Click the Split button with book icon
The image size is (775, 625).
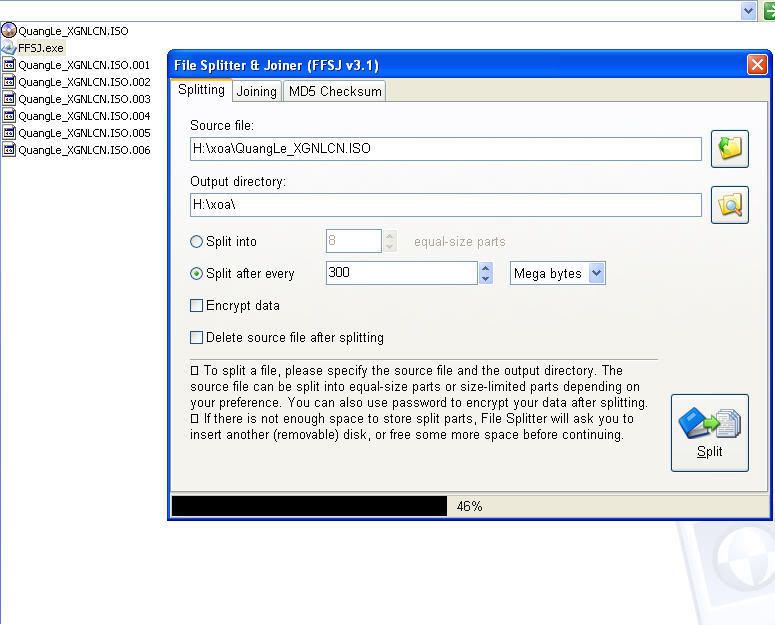pyautogui.click(x=709, y=433)
